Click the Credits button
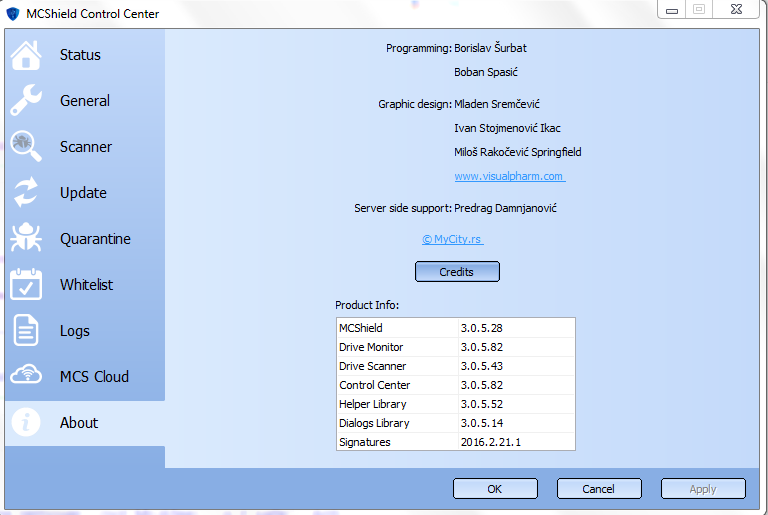 [457, 271]
